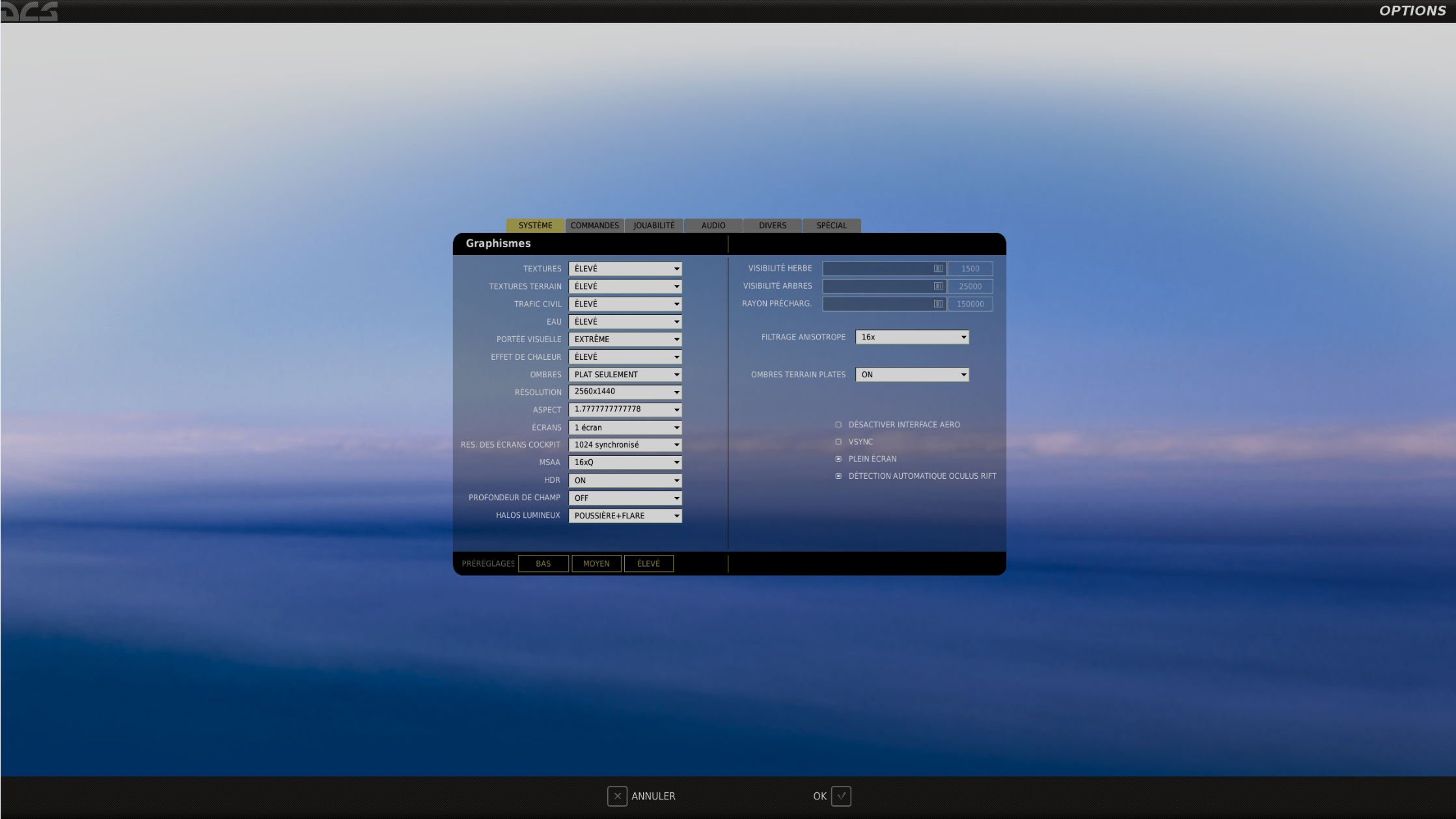Expand the TRAFIC CIVIL dropdown
Image resolution: width=1456 pixels, height=819 pixels.
625,304
